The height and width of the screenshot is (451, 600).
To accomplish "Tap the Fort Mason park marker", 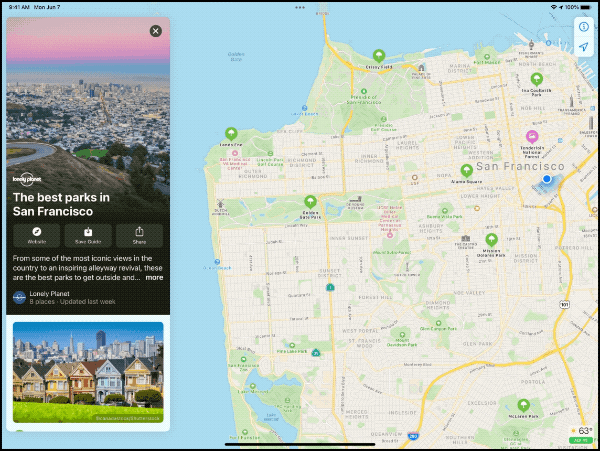I will (x=487, y=57).
